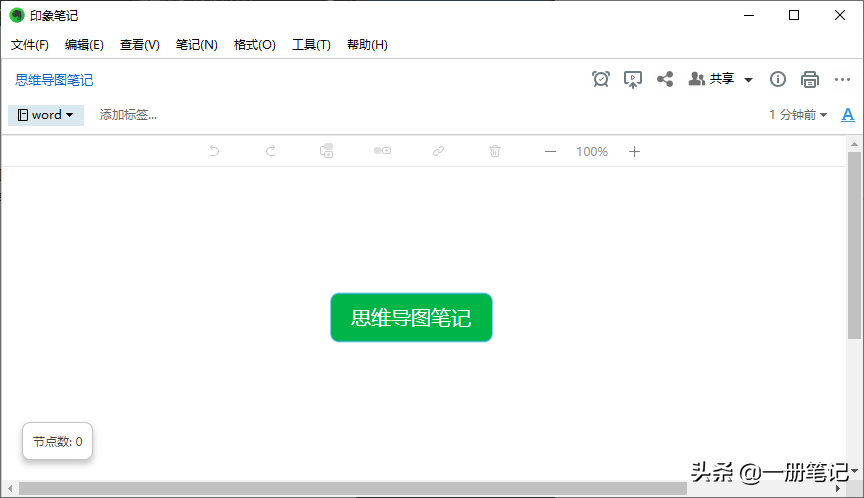Minimize the 印象笔记 window
This screenshot has width=864, height=498.
click(x=749, y=15)
